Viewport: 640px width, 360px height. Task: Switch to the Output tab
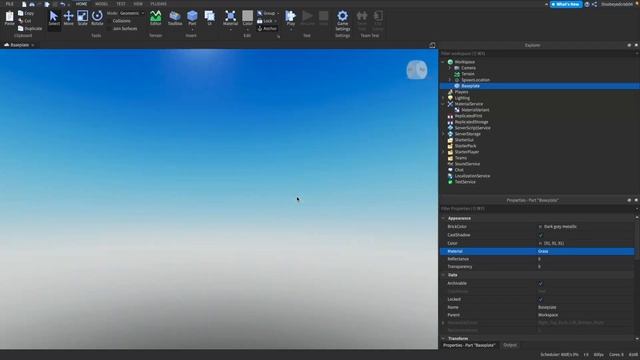tap(510, 345)
